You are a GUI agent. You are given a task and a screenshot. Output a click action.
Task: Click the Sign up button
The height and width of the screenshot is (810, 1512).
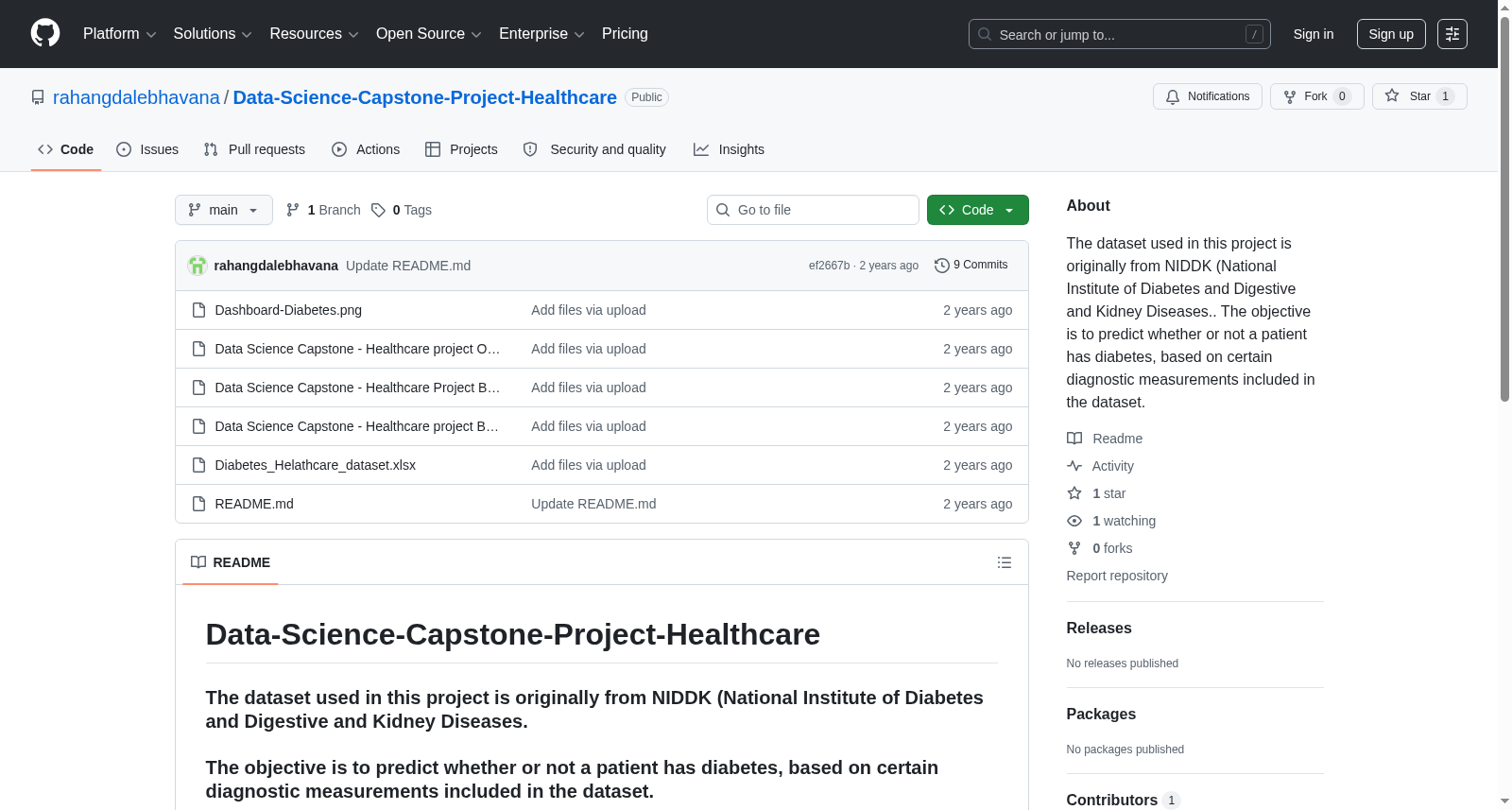point(1391,34)
